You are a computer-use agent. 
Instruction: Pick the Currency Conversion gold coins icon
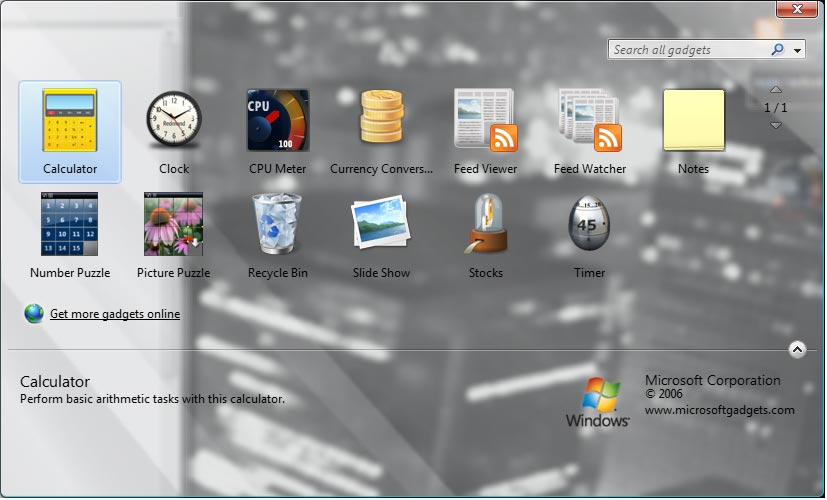(382, 117)
